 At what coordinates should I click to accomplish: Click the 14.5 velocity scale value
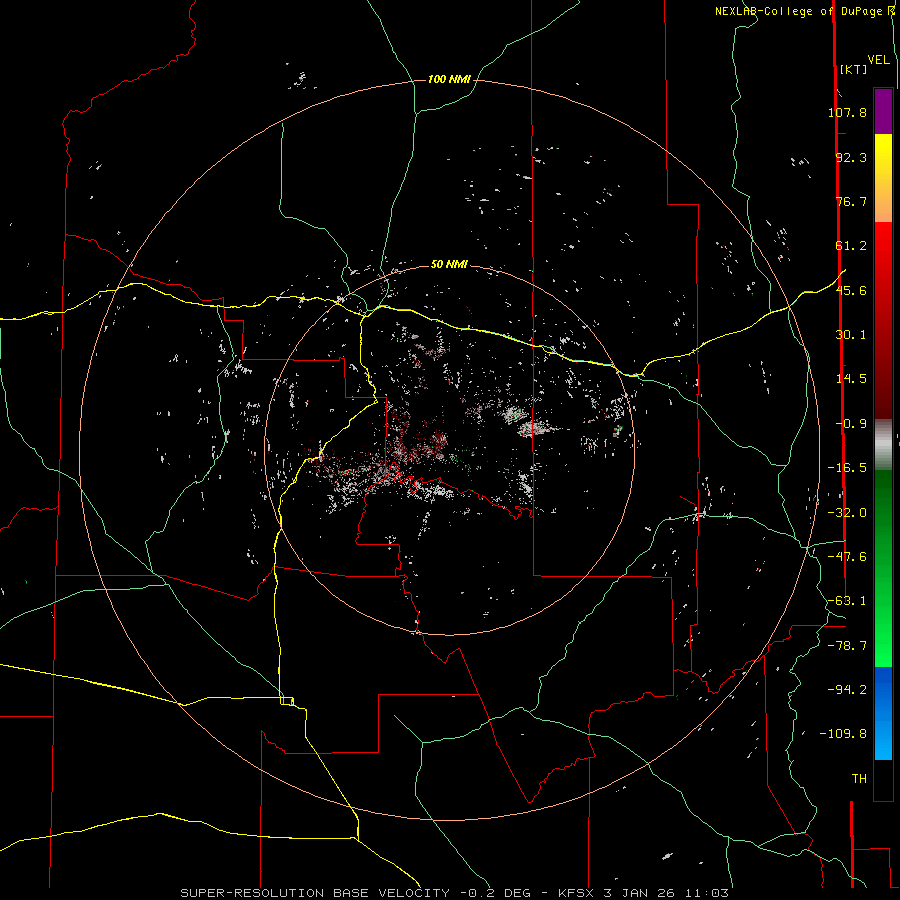click(851, 379)
